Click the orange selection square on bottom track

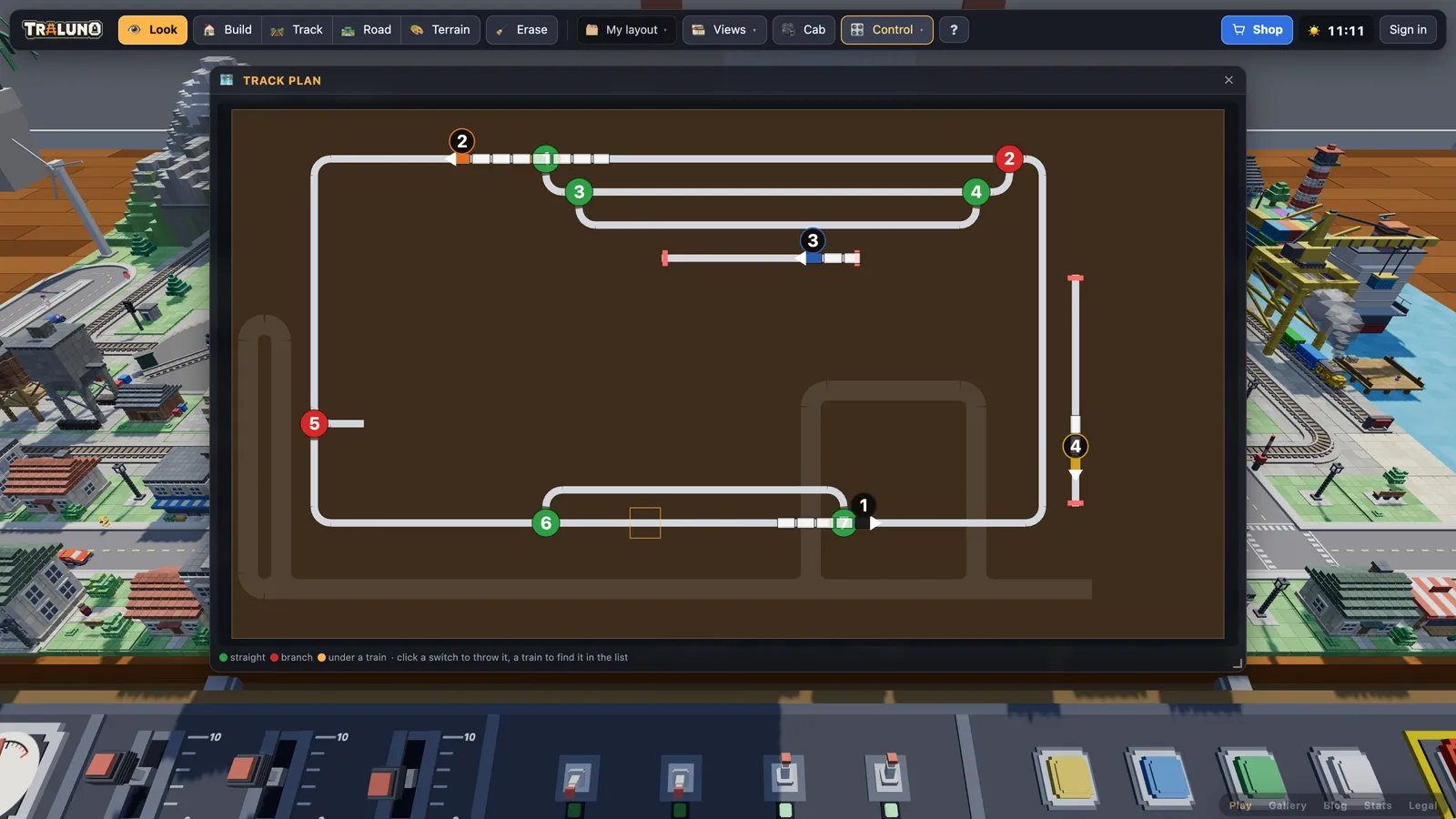click(645, 523)
